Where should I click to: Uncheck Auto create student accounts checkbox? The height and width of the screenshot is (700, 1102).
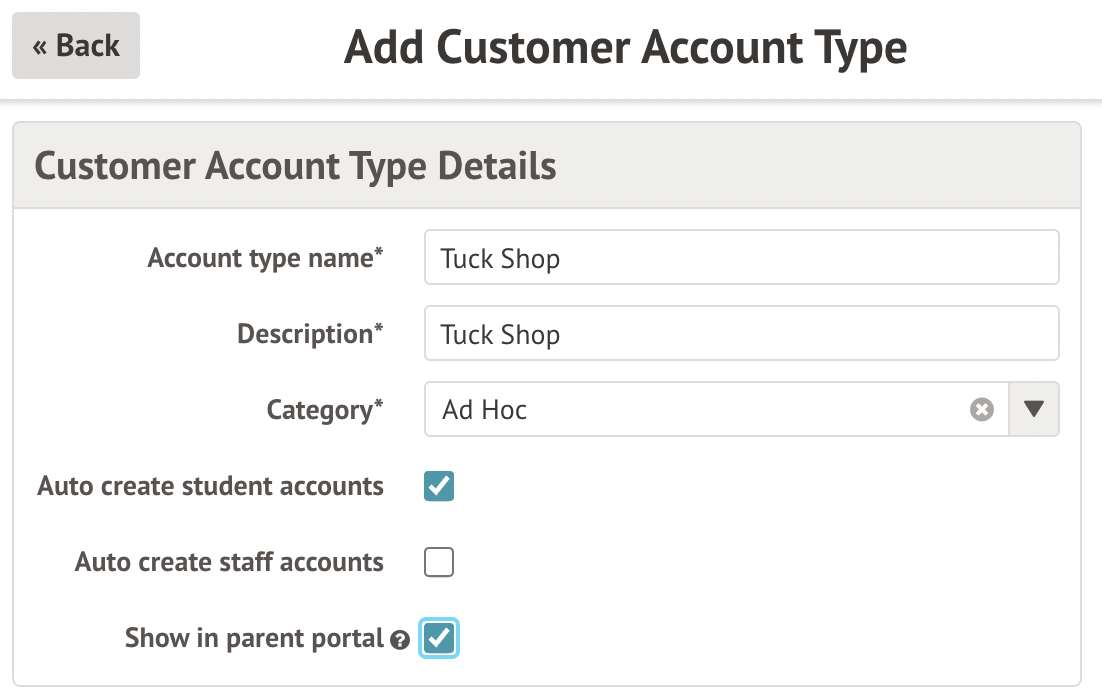pos(439,487)
